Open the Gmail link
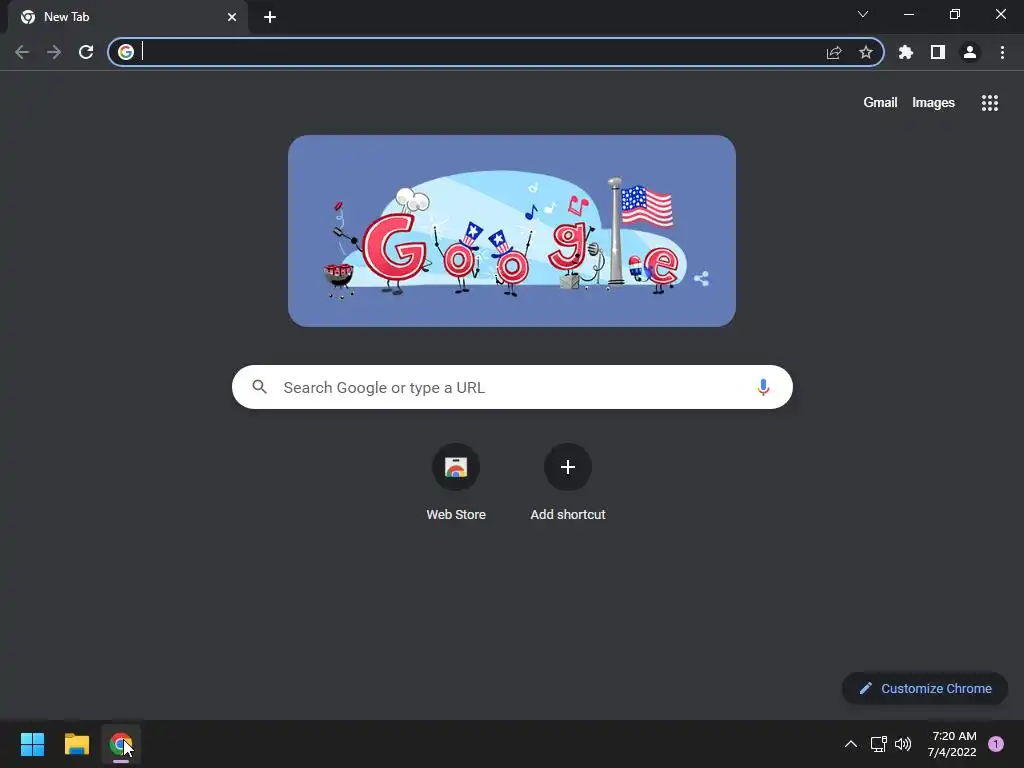 (x=880, y=103)
